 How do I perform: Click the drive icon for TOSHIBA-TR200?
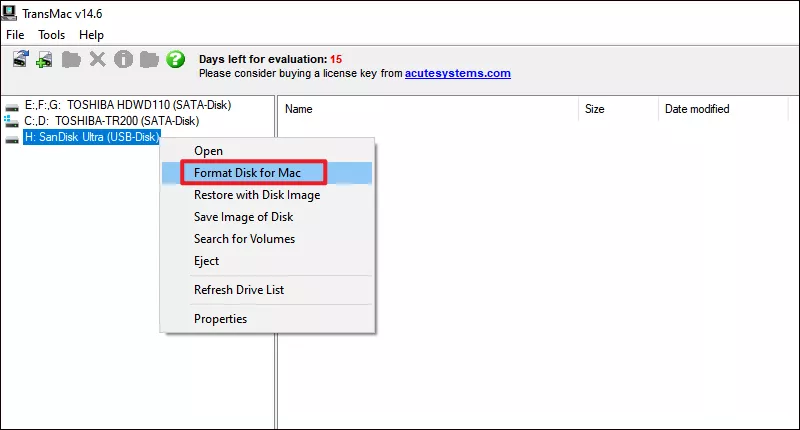pyautogui.click(x=11, y=121)
